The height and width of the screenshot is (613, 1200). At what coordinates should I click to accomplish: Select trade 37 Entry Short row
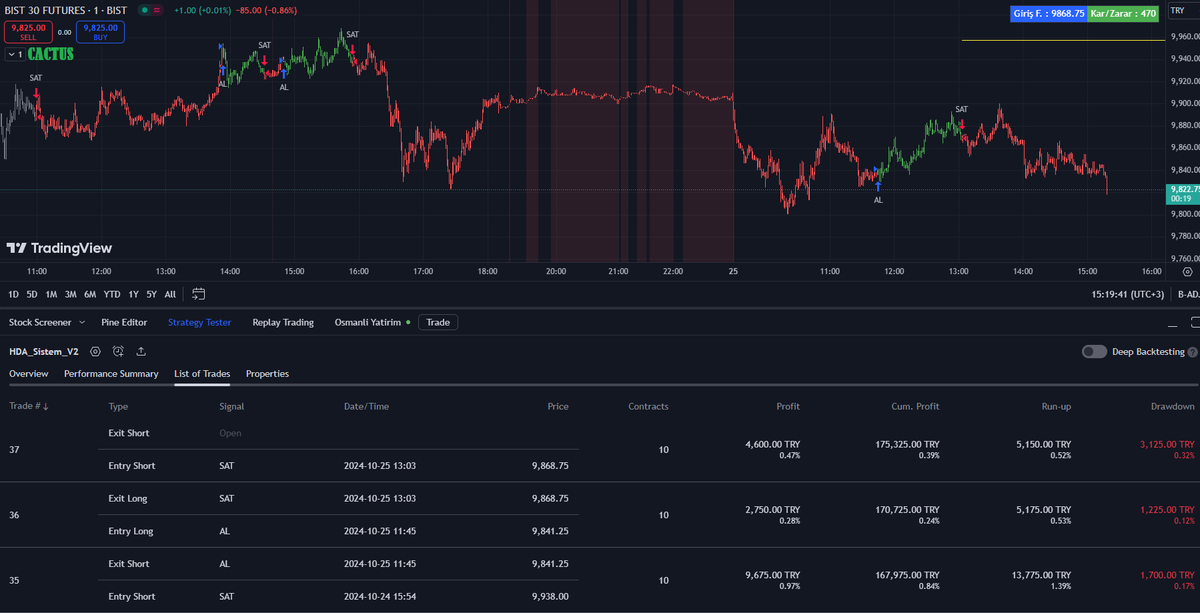pyautogui.click(x=340, y=466)
